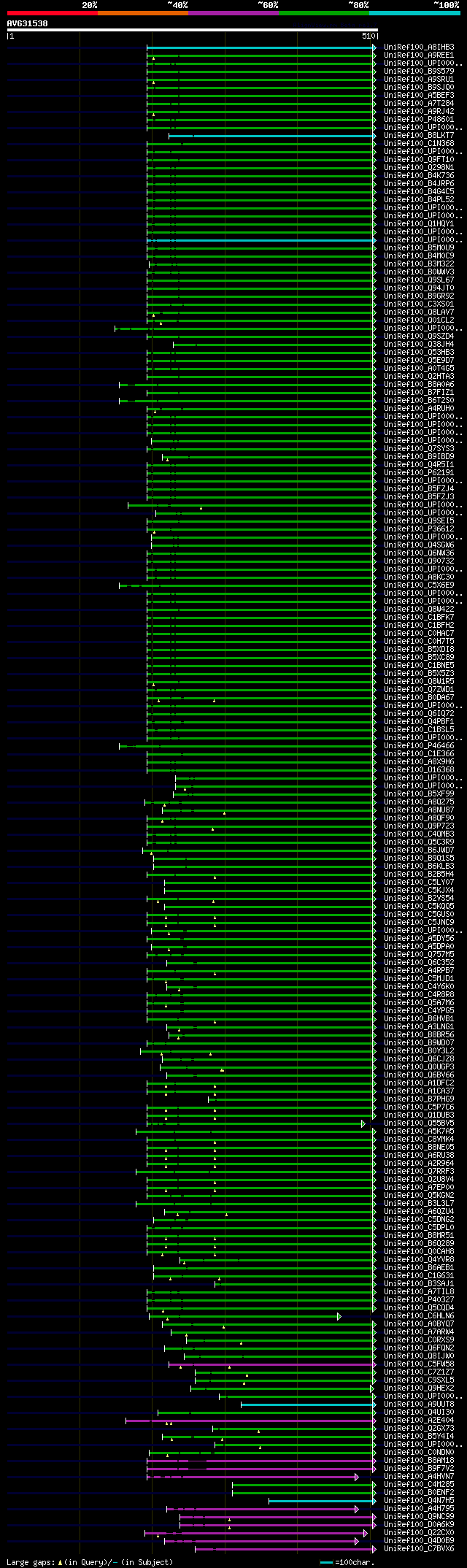Select hit UniRef100_C0HAC7
This screenshot has width=467, height=1568.
point(419,634)
